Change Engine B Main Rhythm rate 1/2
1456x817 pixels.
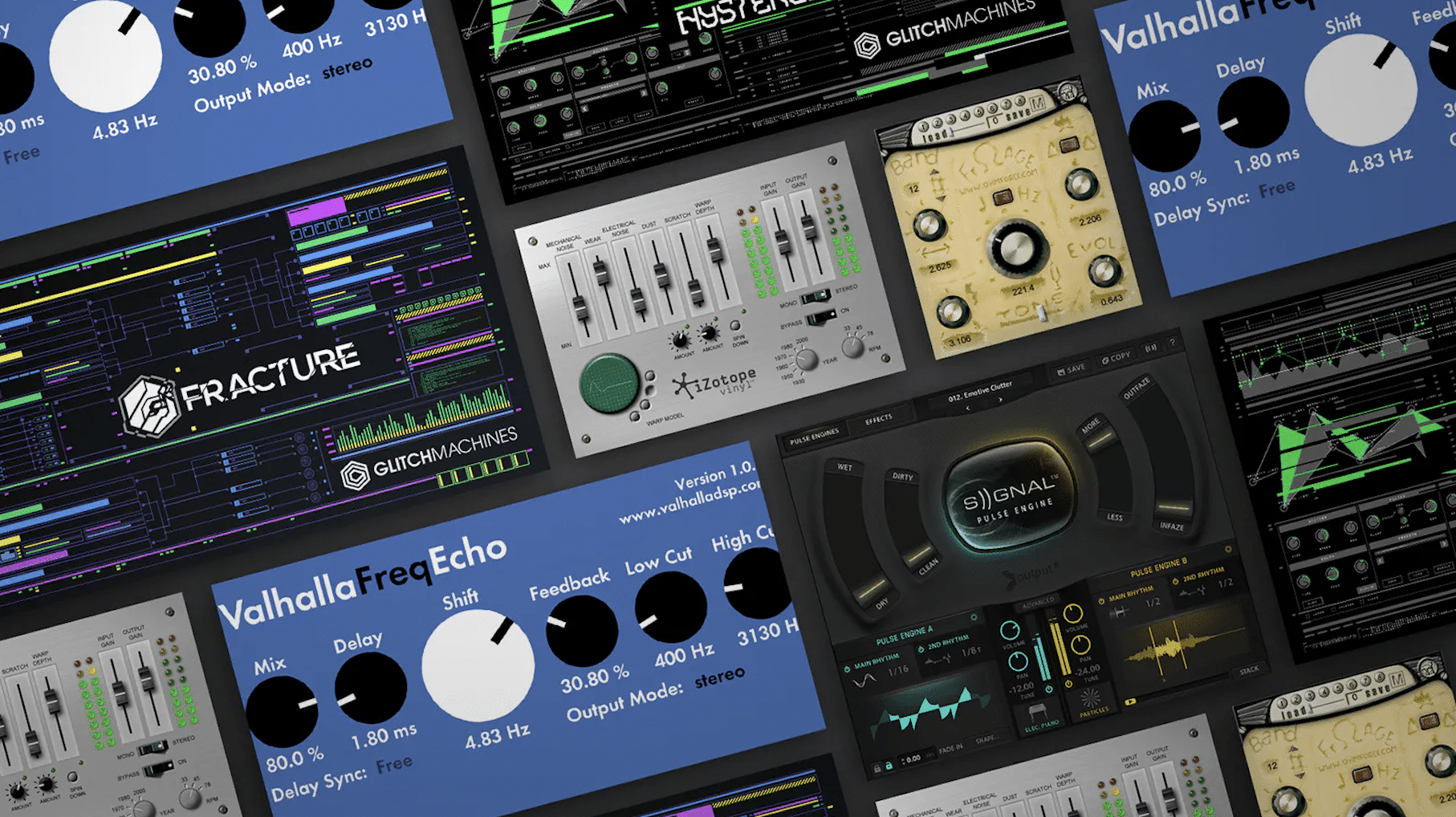click(x=1153, y=602)
